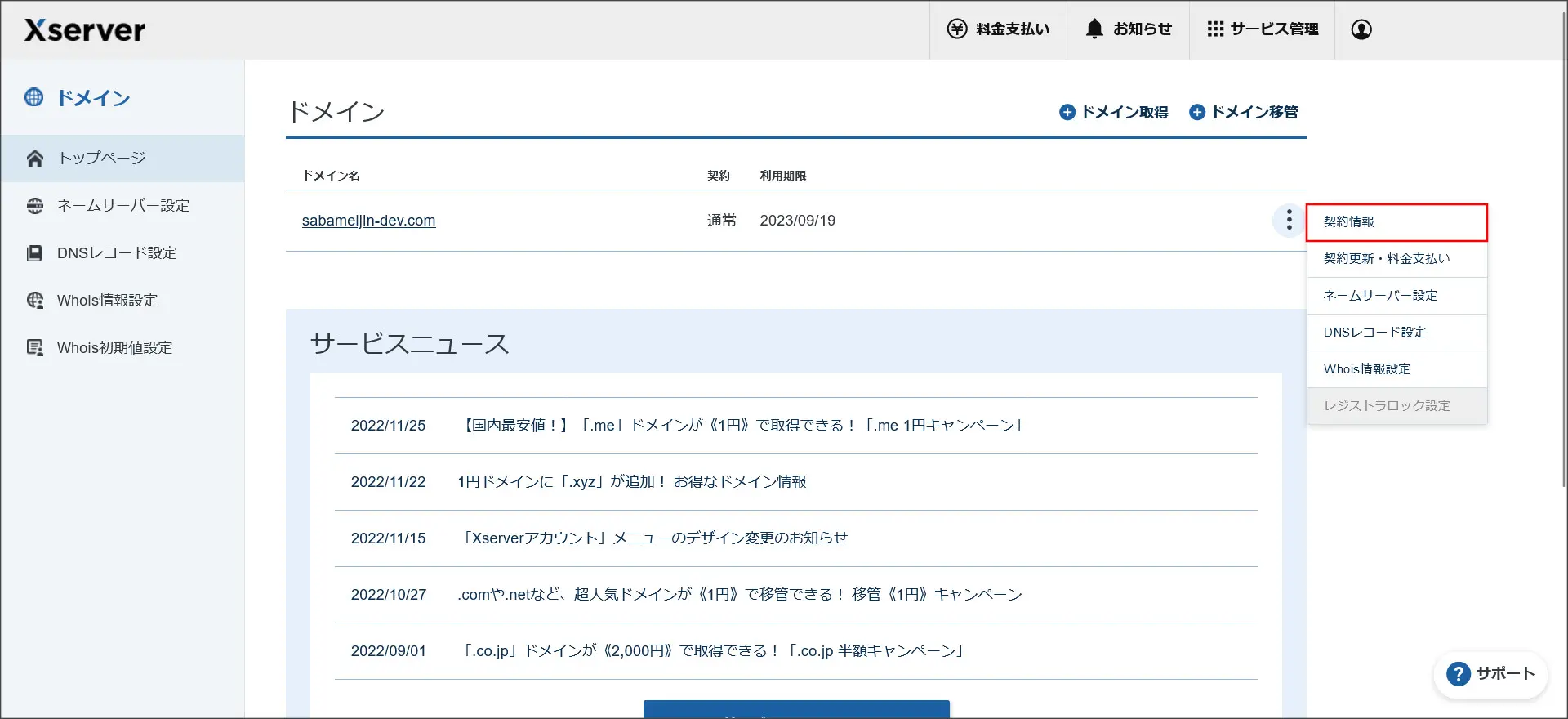This screenshot has width=1568, height=719.
Task: Click the service management grid icon
Action: [1215, 29]
